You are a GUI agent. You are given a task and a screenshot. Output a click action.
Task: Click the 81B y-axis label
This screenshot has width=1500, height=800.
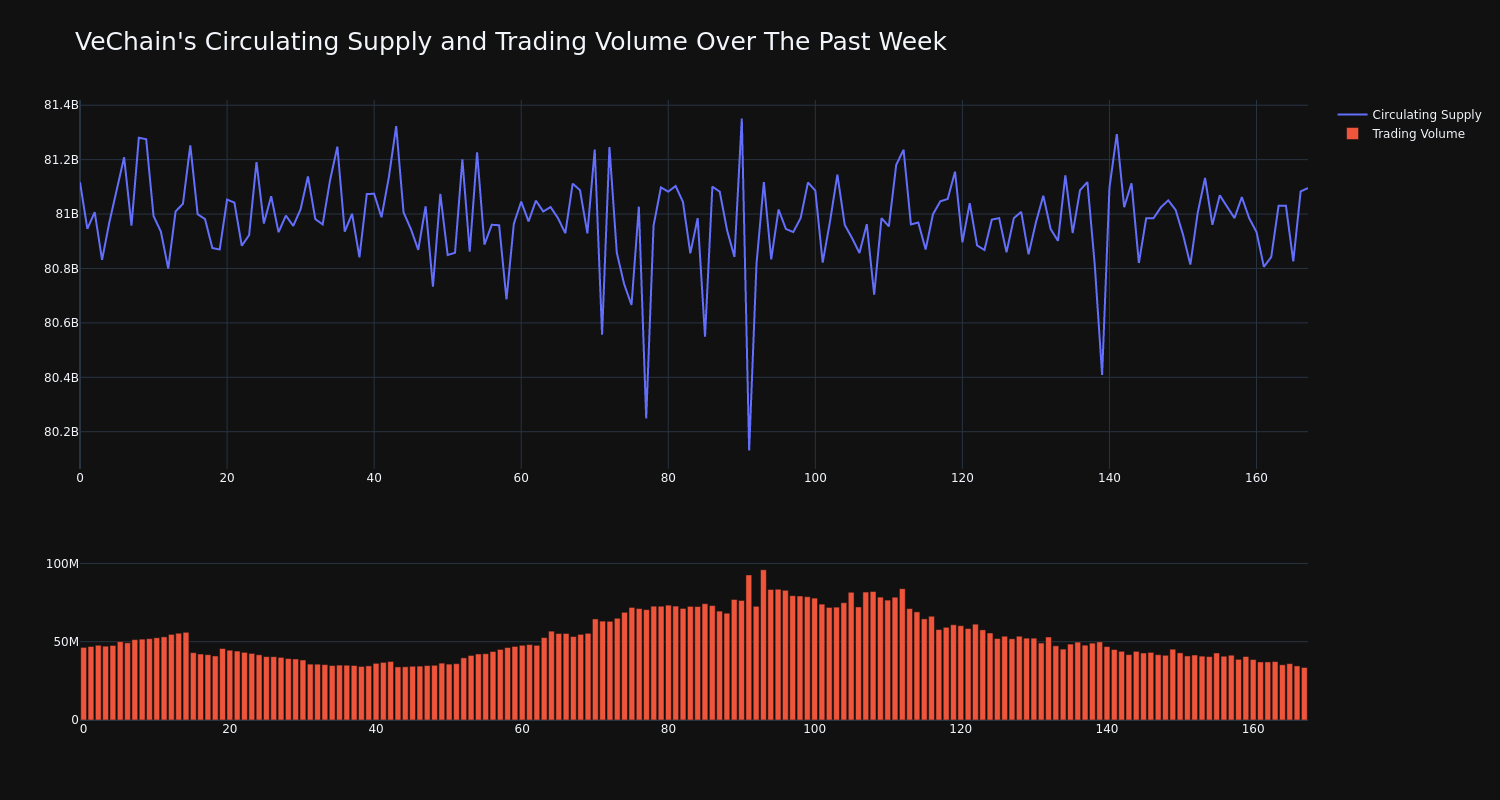[67, 214]
